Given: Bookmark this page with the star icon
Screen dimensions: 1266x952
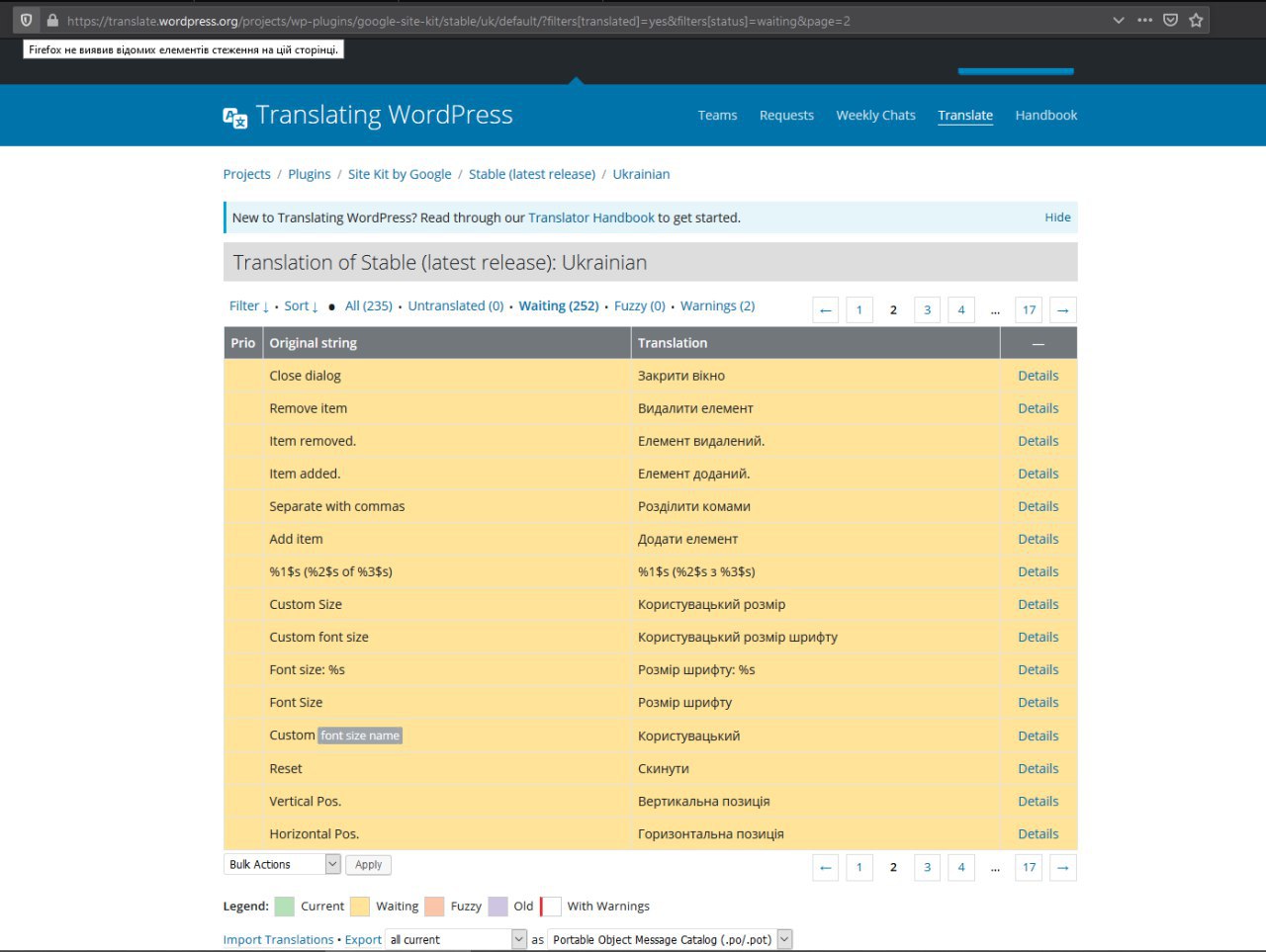Looking at the screenshot, I should pyautogui.click(x=1196, y=20).
